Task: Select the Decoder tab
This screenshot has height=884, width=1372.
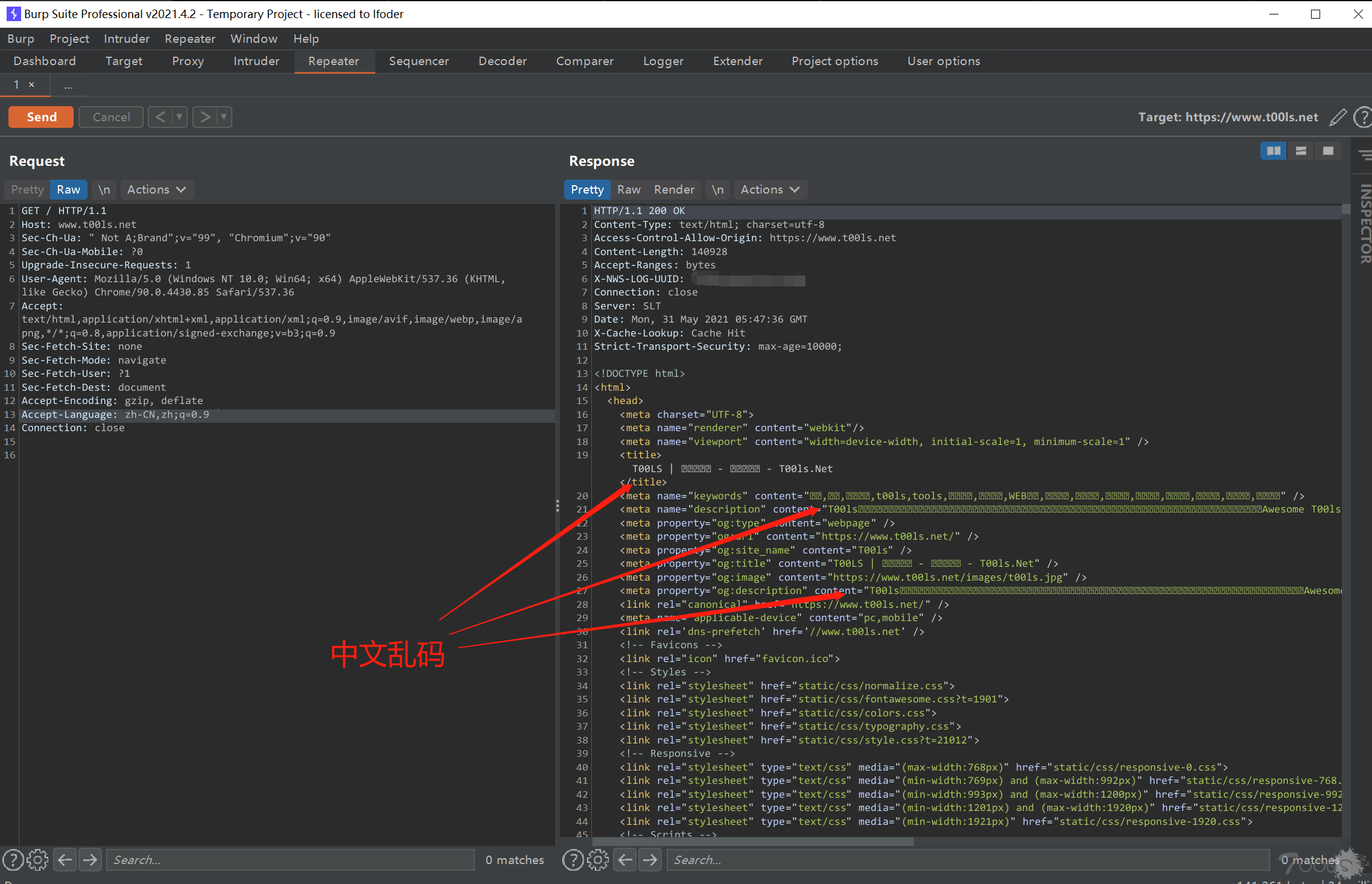Action: (500, 62)
